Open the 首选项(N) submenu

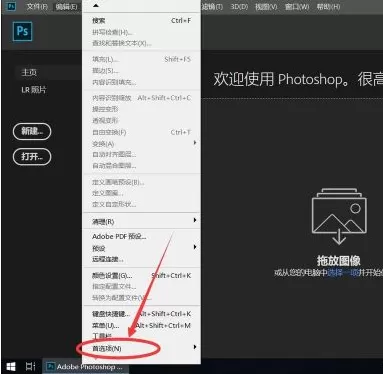141,348
